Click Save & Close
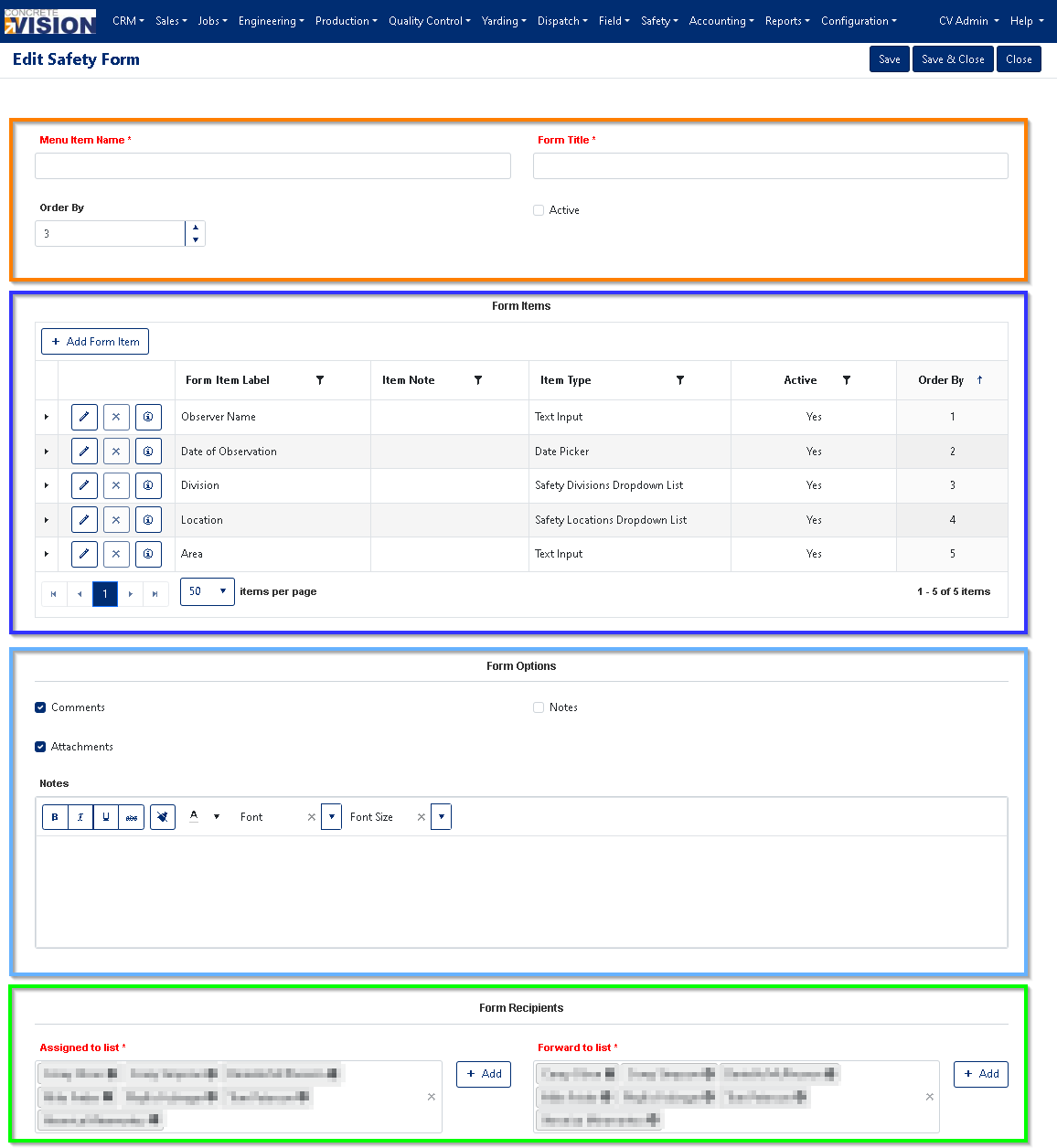Image resolution: width=1057 pixels, height=1148 pixels. pos(953,59)
